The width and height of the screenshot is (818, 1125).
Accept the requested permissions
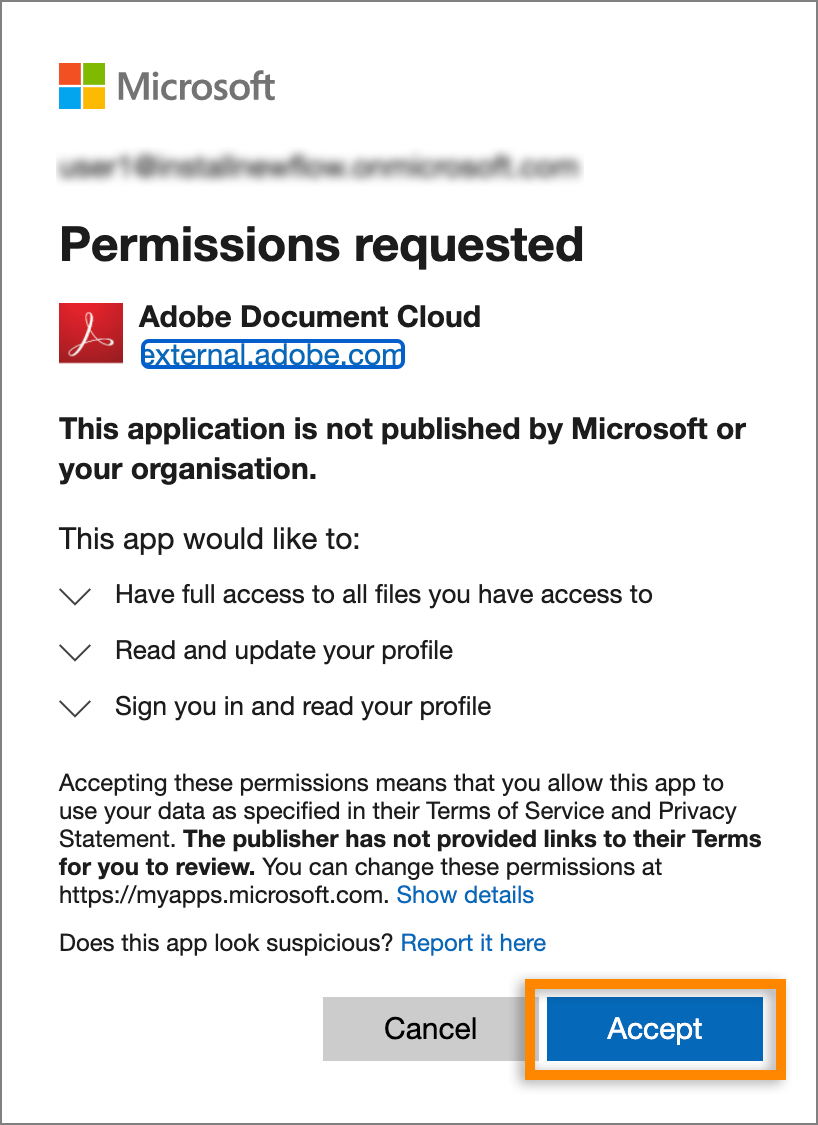point(654,1029)
